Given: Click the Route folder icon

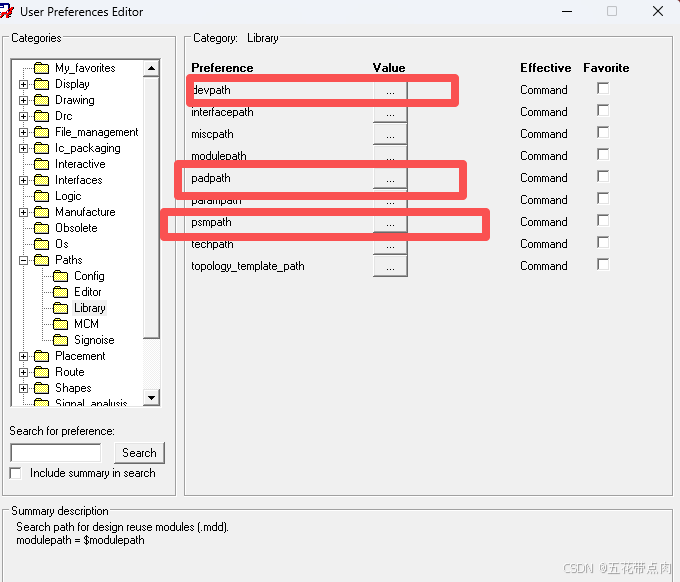Looking at the screenshot, I should point(42,373).
